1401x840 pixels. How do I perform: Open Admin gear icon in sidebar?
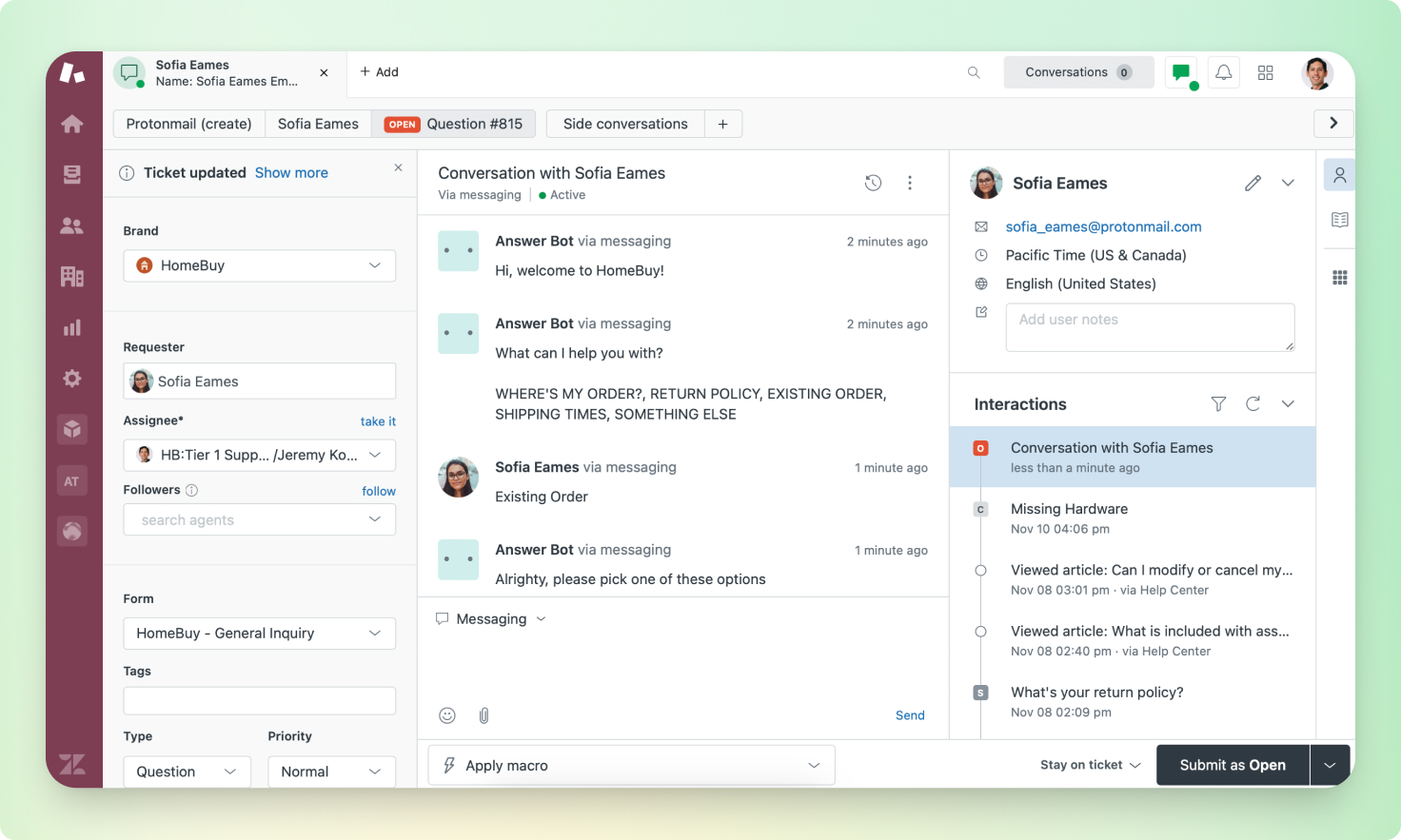tap(72, 379)
